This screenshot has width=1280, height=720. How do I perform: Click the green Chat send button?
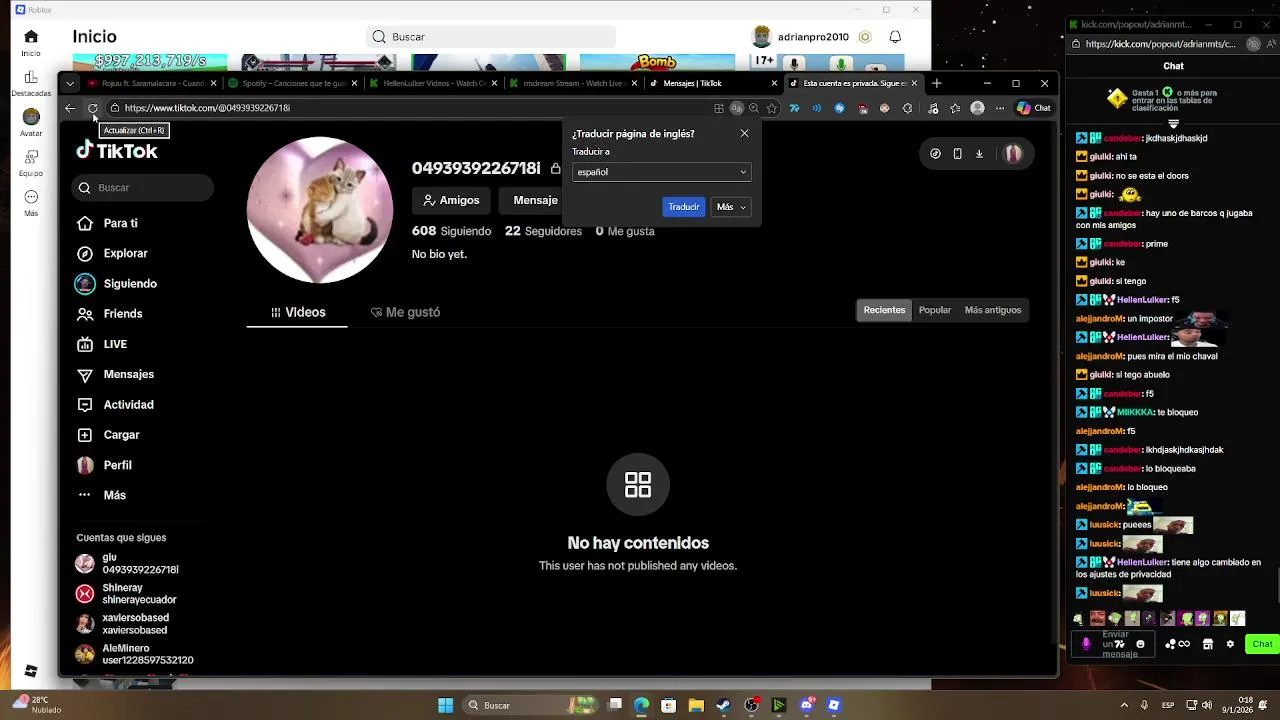1262,644
